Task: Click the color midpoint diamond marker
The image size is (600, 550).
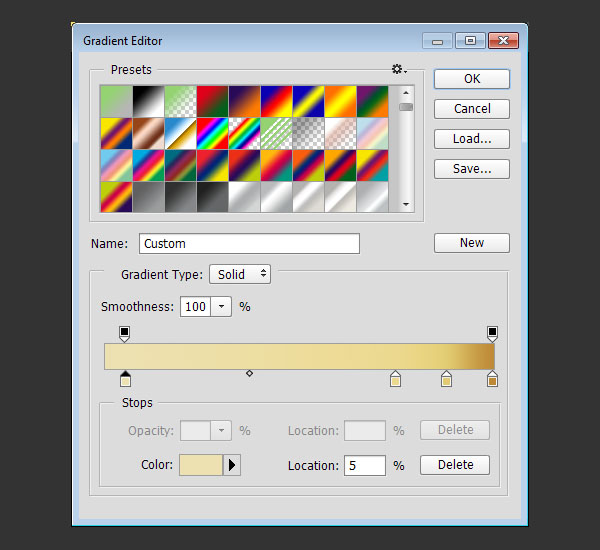Action: click(x=249, y=373)
